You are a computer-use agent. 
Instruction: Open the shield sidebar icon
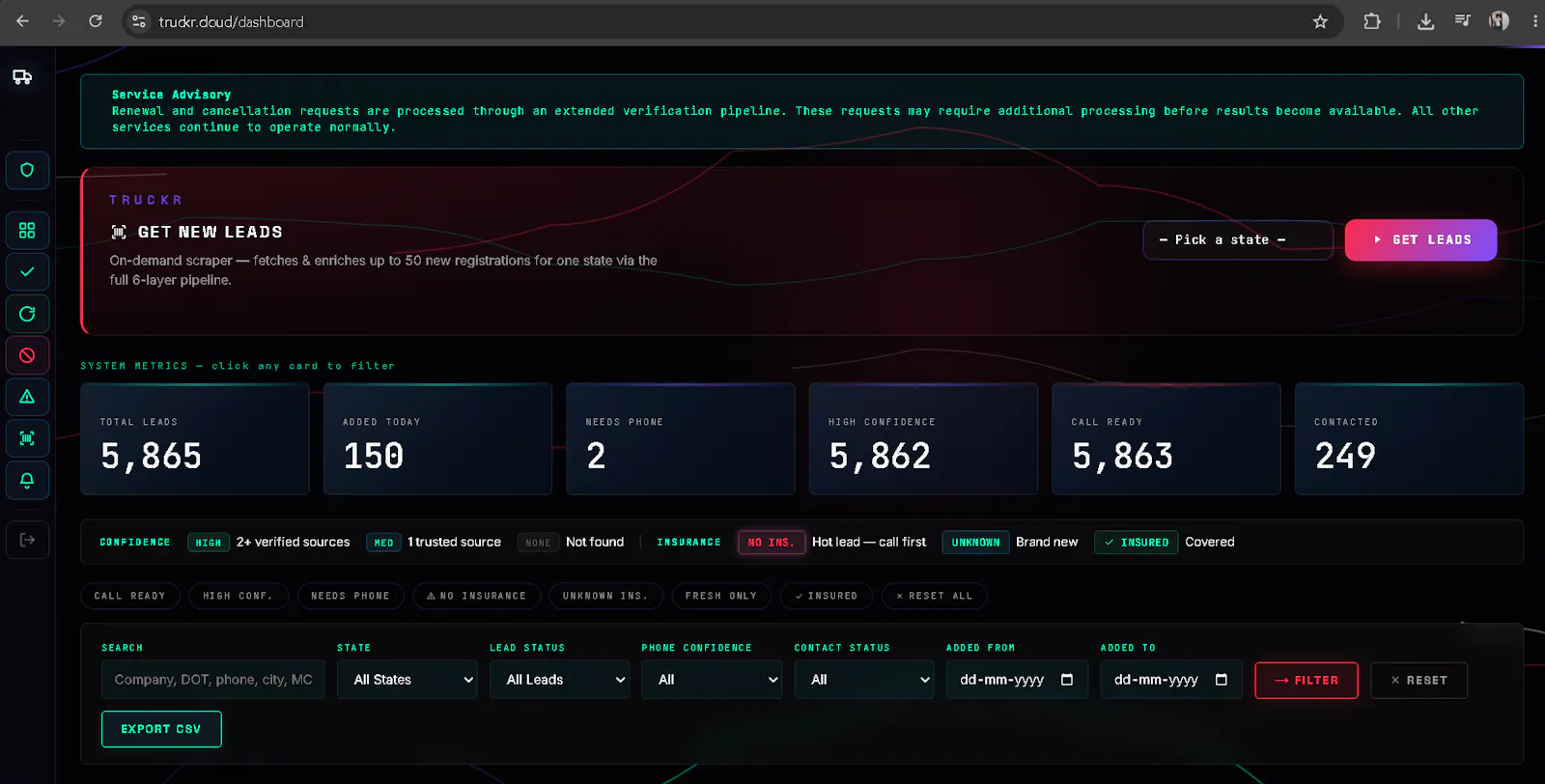[27, 170]
